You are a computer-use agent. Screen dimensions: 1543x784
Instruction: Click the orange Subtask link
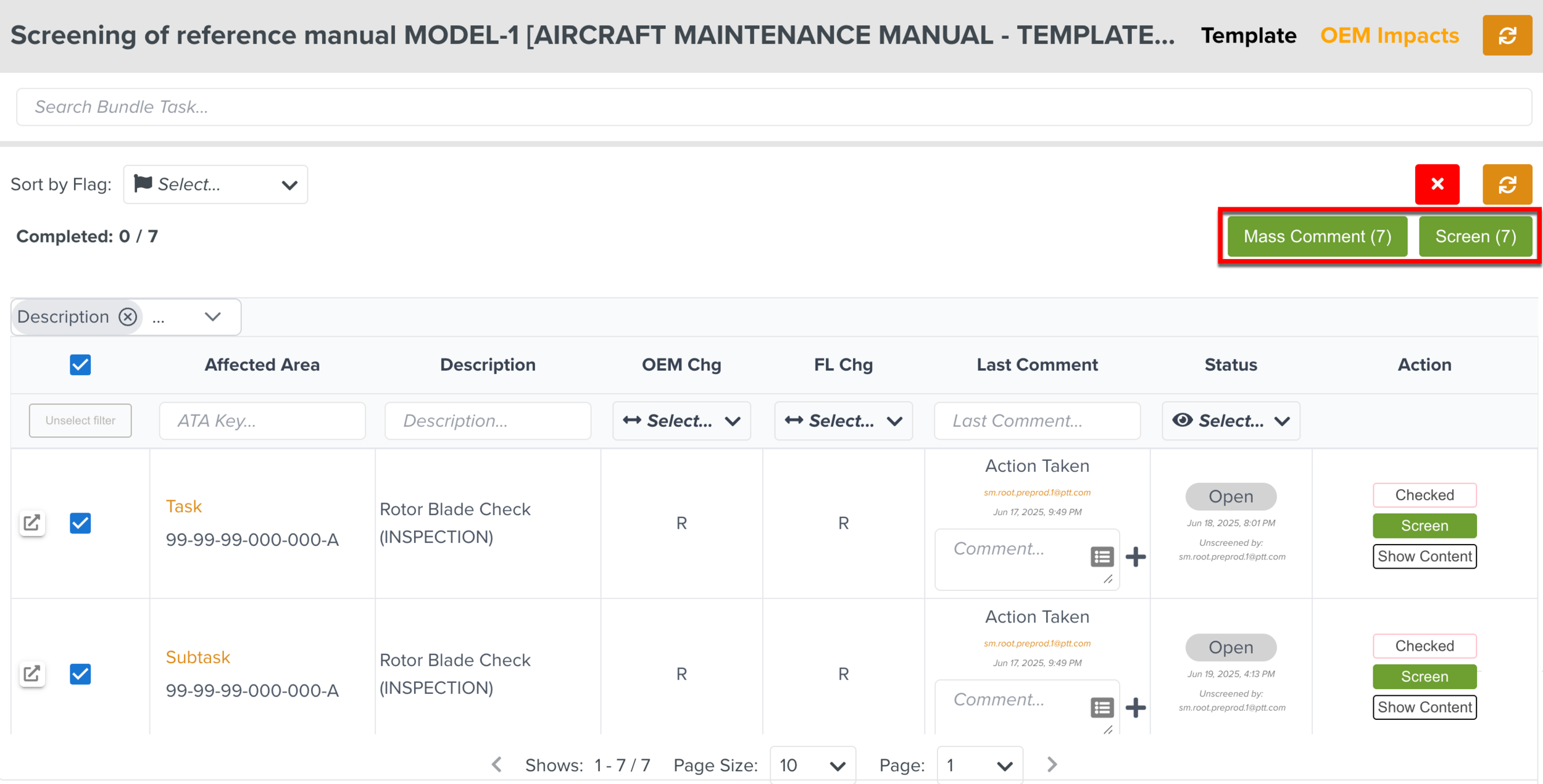click(198, 658)
